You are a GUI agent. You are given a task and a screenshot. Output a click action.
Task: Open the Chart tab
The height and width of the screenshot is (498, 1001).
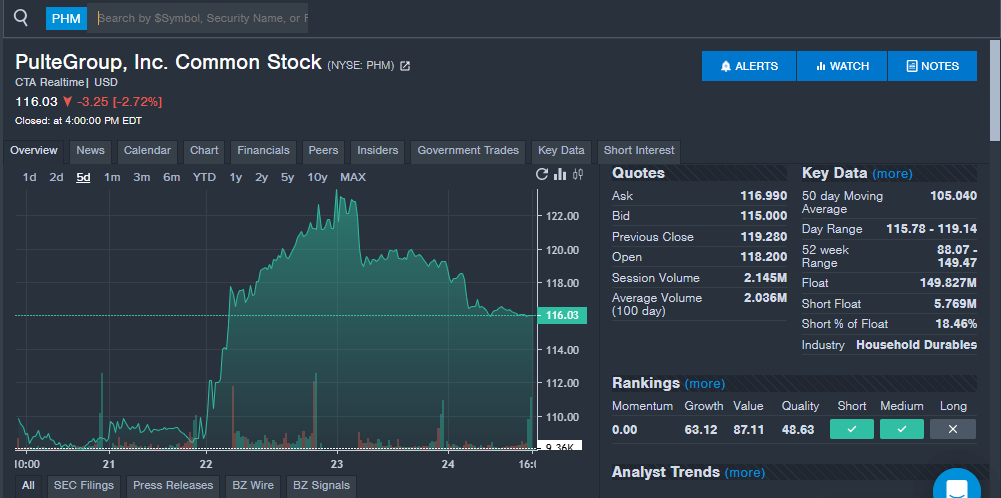click(x=204, y=151)
